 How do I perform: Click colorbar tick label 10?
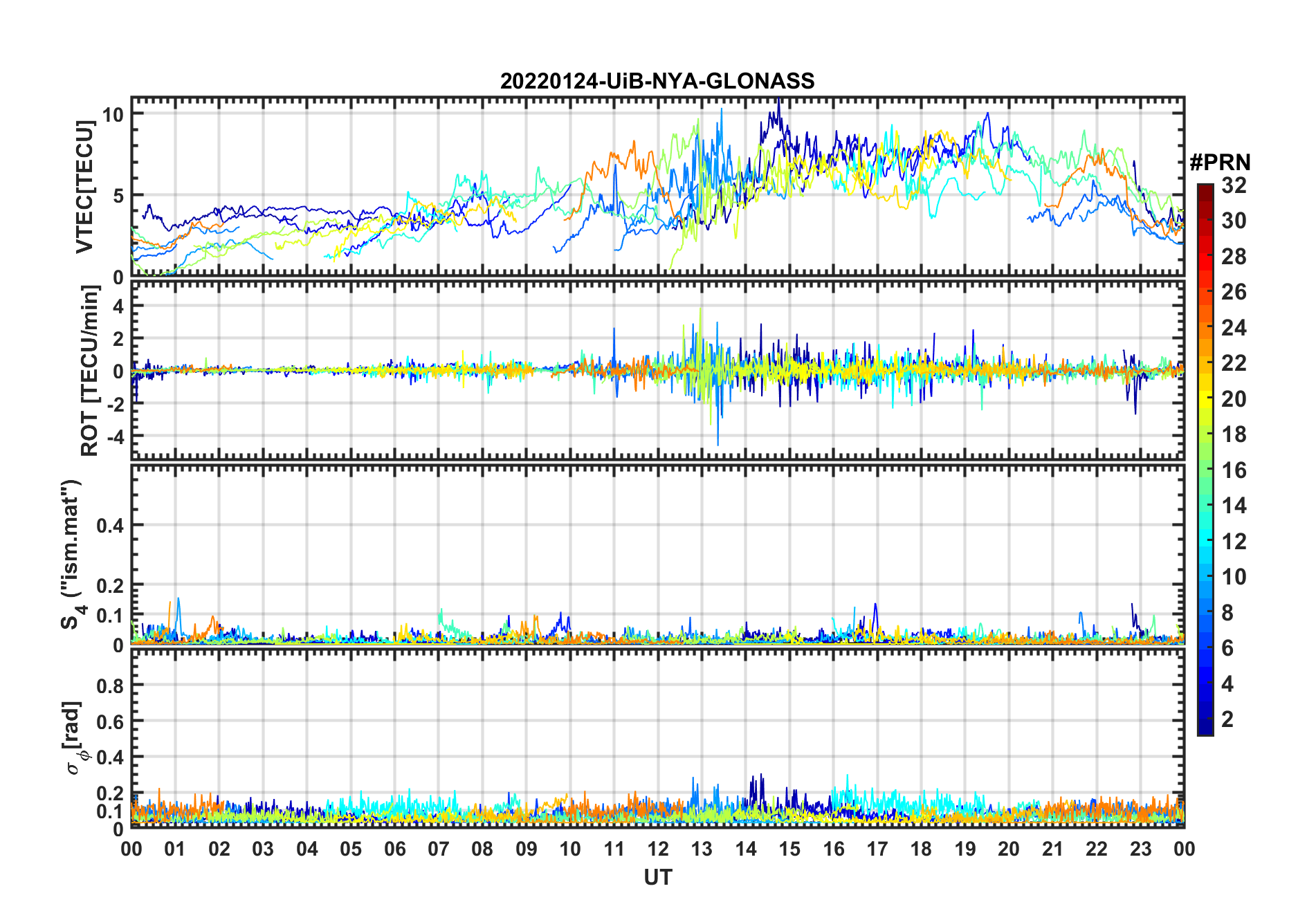click(x=1234, y=577)
